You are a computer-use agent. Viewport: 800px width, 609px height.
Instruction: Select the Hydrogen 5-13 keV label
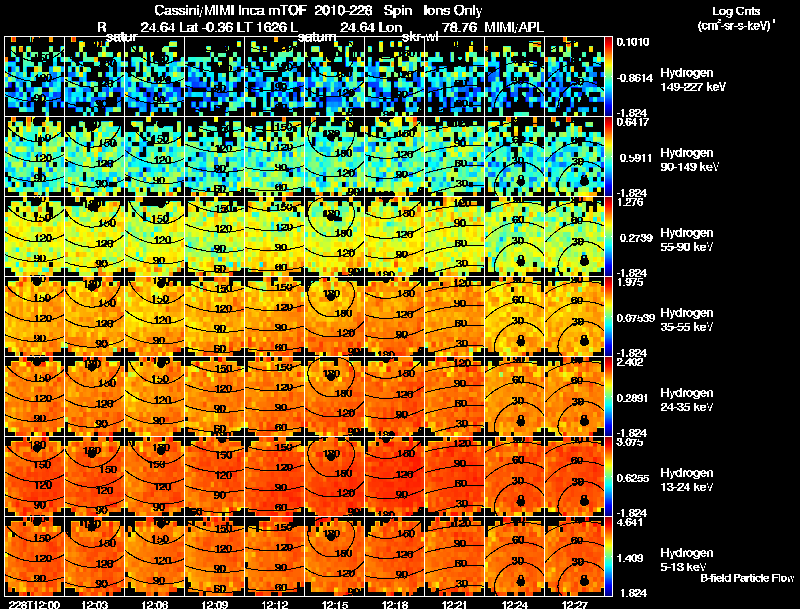(687, 560)
